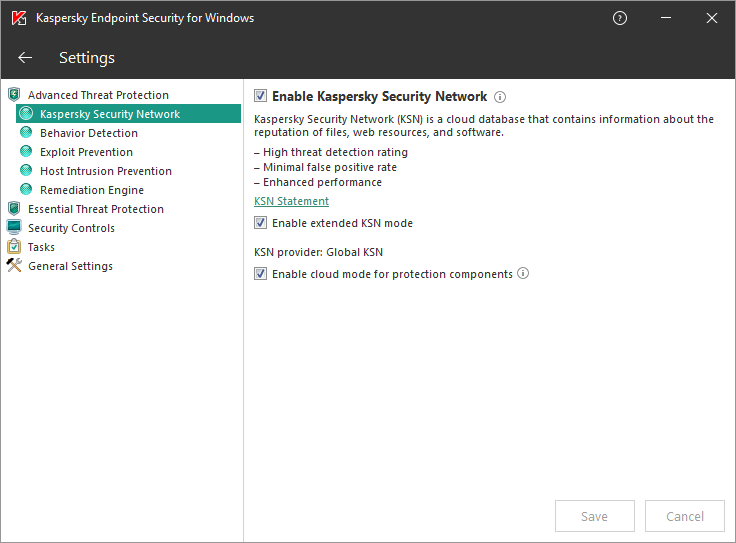The width and height of the screenshot is (736, 543).
Task: Click the Remediation Engine green circle icon
Action: click(x=26, y=190)
